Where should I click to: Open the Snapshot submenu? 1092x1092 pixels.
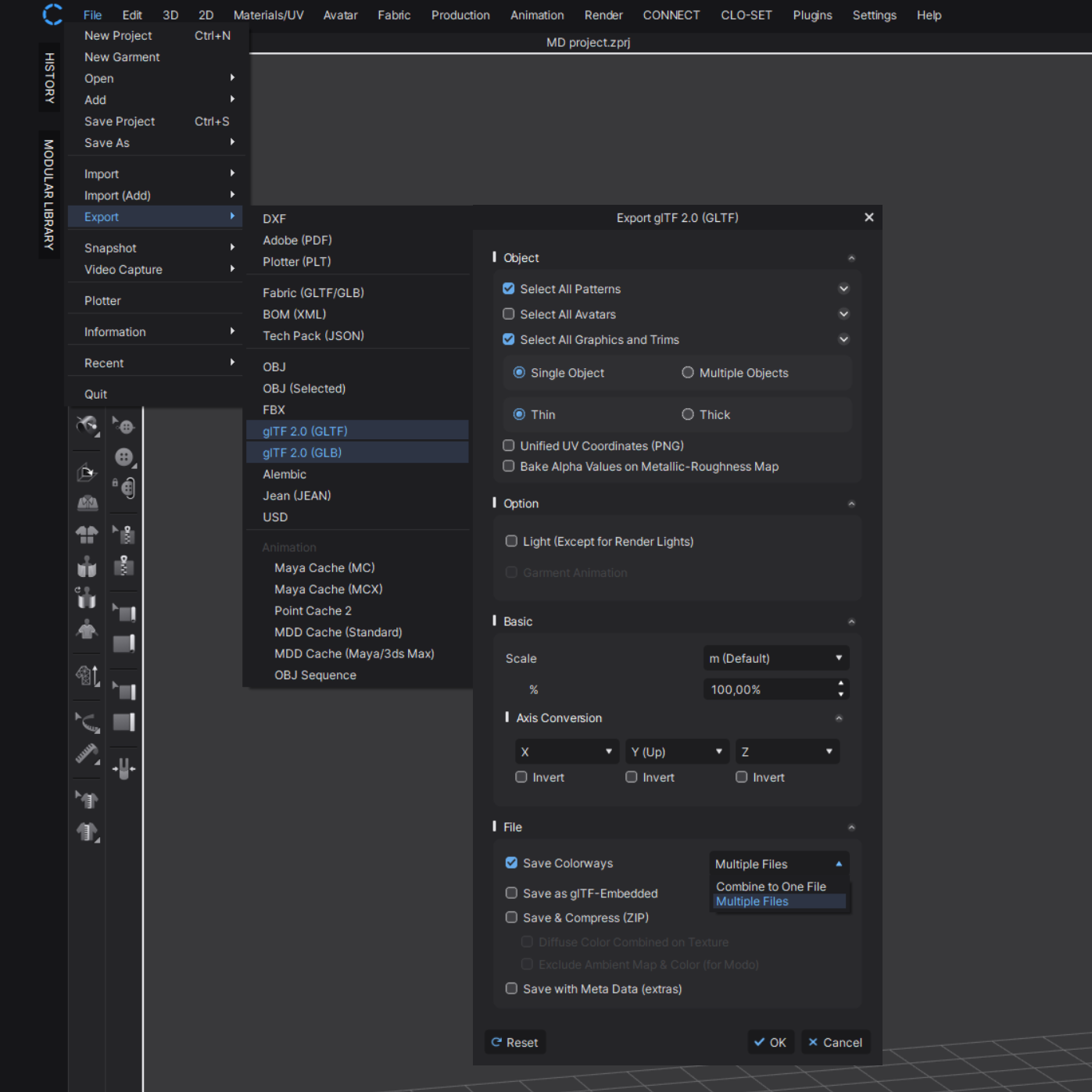tap(156, 248)
